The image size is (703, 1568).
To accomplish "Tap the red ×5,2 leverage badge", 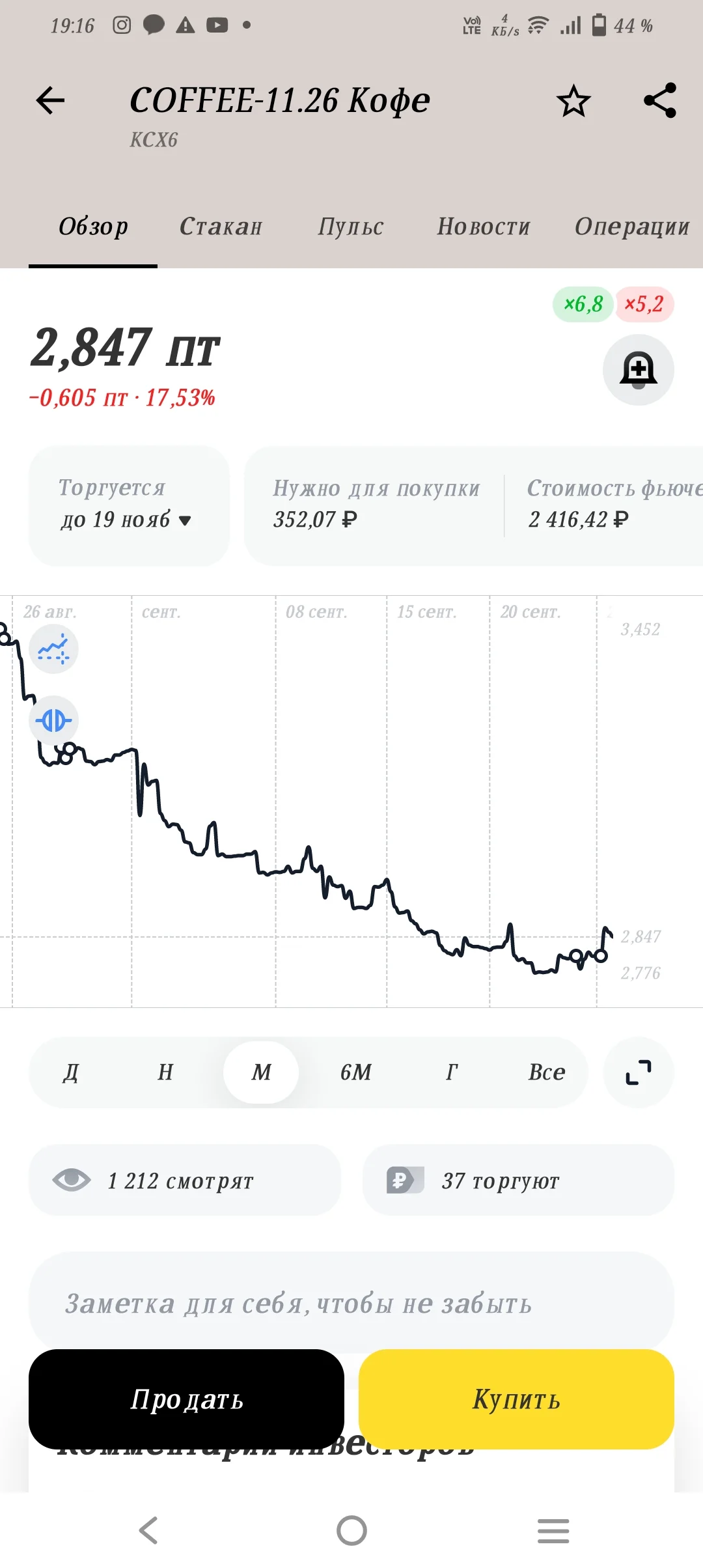I will click(x=644, y=304).
